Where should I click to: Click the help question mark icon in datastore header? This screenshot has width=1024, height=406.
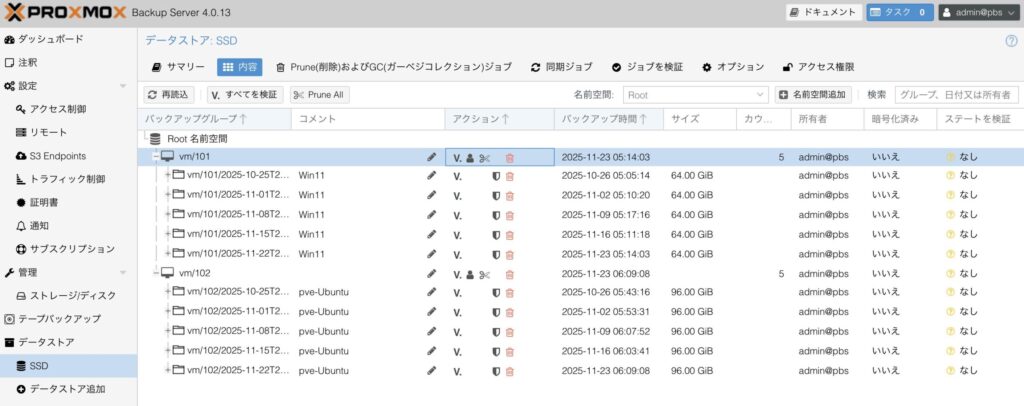point(1010,41)
